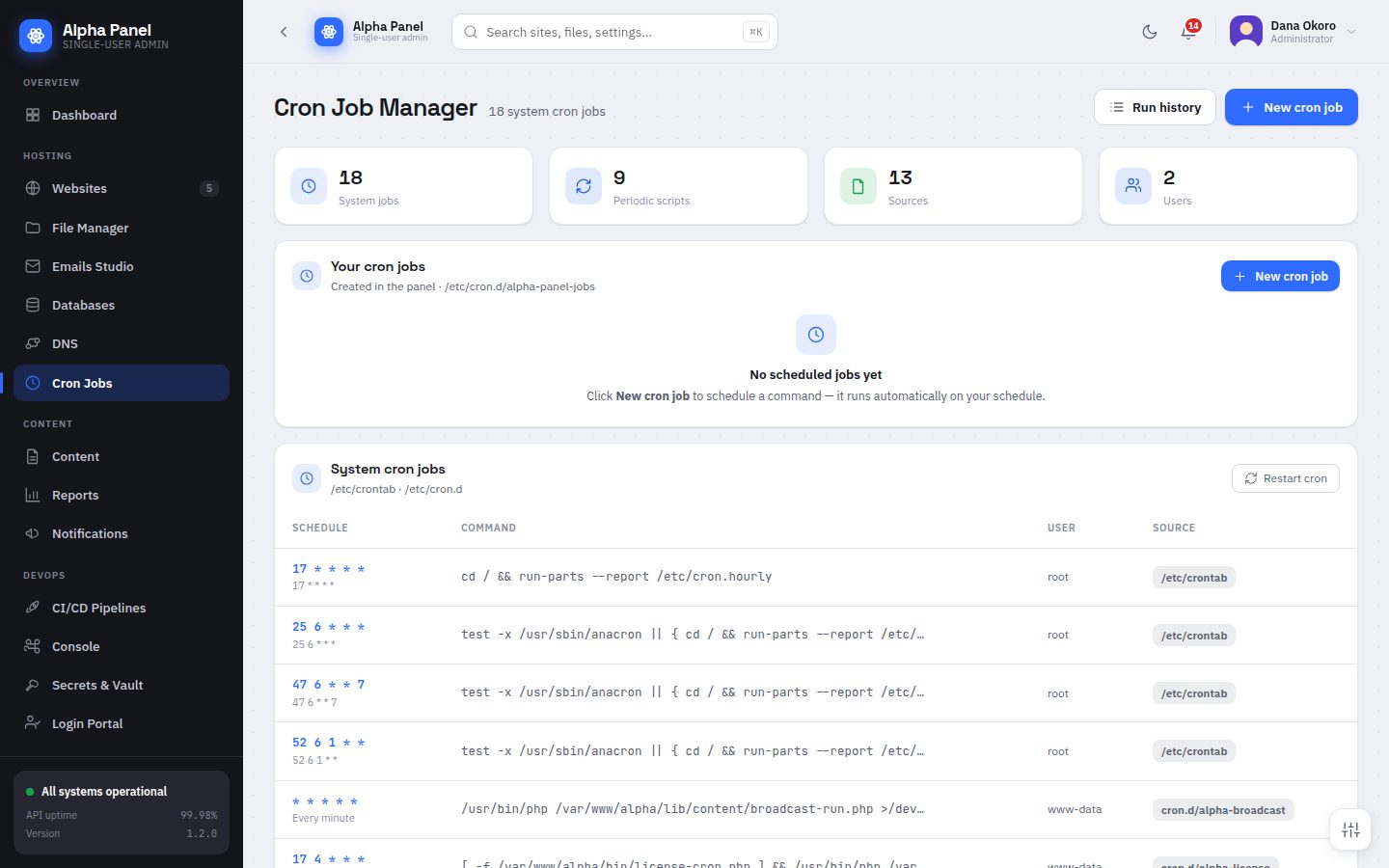Screen dimensions: 1389x868
Task: Click the Users people icon
Action: tap(1133, 186)
